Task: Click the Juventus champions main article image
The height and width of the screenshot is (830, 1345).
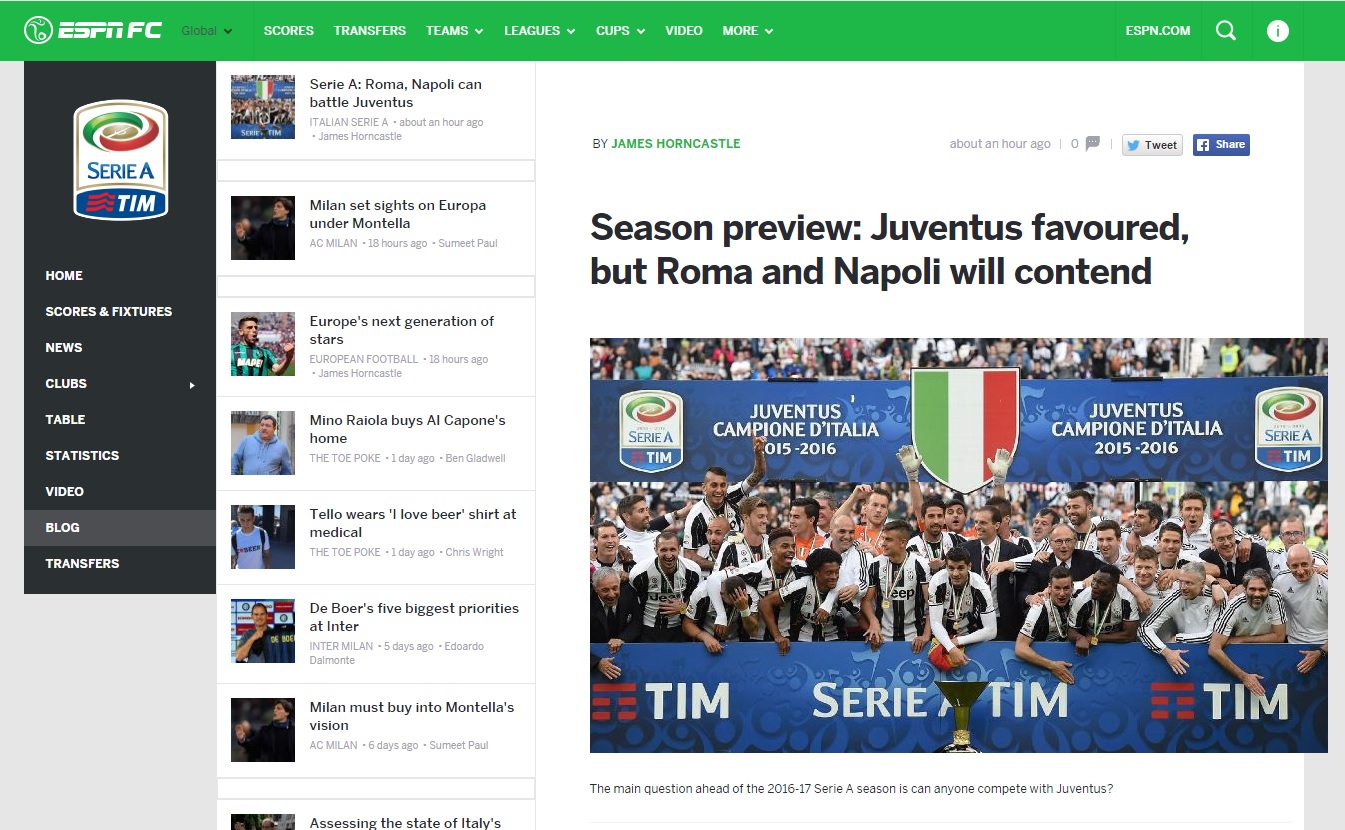Action: tap(959, 545)
